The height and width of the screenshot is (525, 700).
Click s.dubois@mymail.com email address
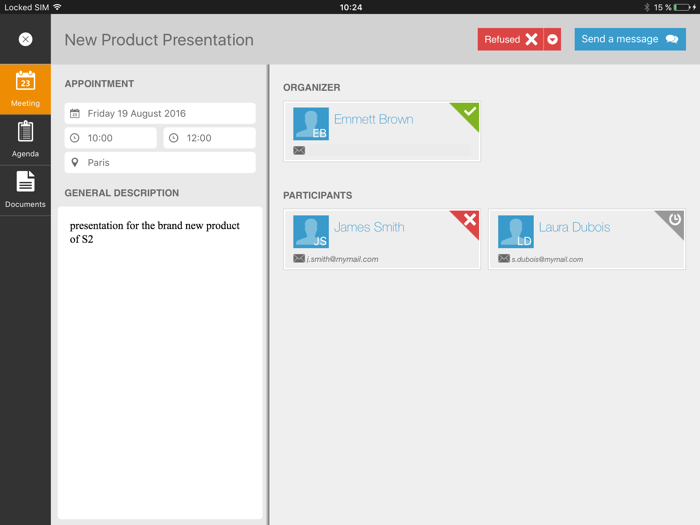point(547,259)
